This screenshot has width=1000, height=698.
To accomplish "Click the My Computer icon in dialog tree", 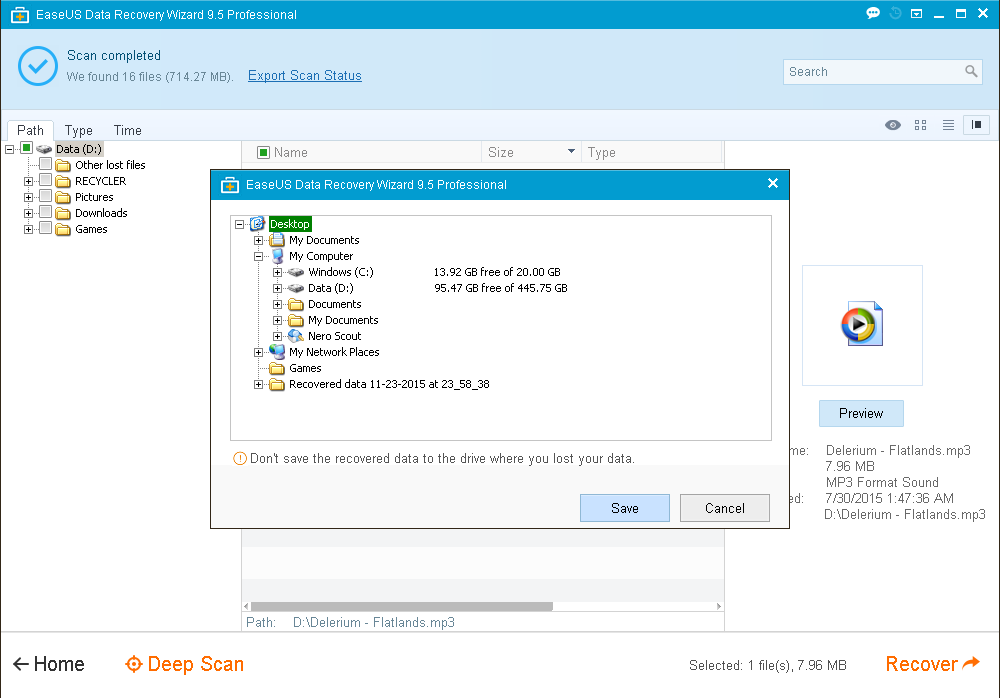I will coord(277,256).
